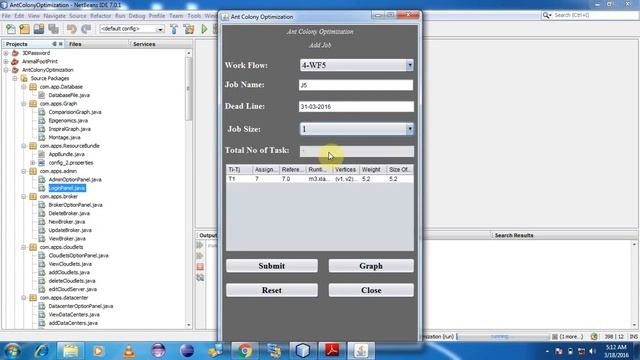Select DatabaseFile.java in the tree
Viewport: 640px width, 360px height.
tap(69, 95)
